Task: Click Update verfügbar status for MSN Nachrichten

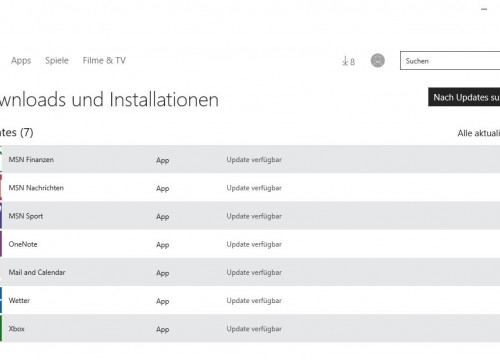Action: pos(254,188)
